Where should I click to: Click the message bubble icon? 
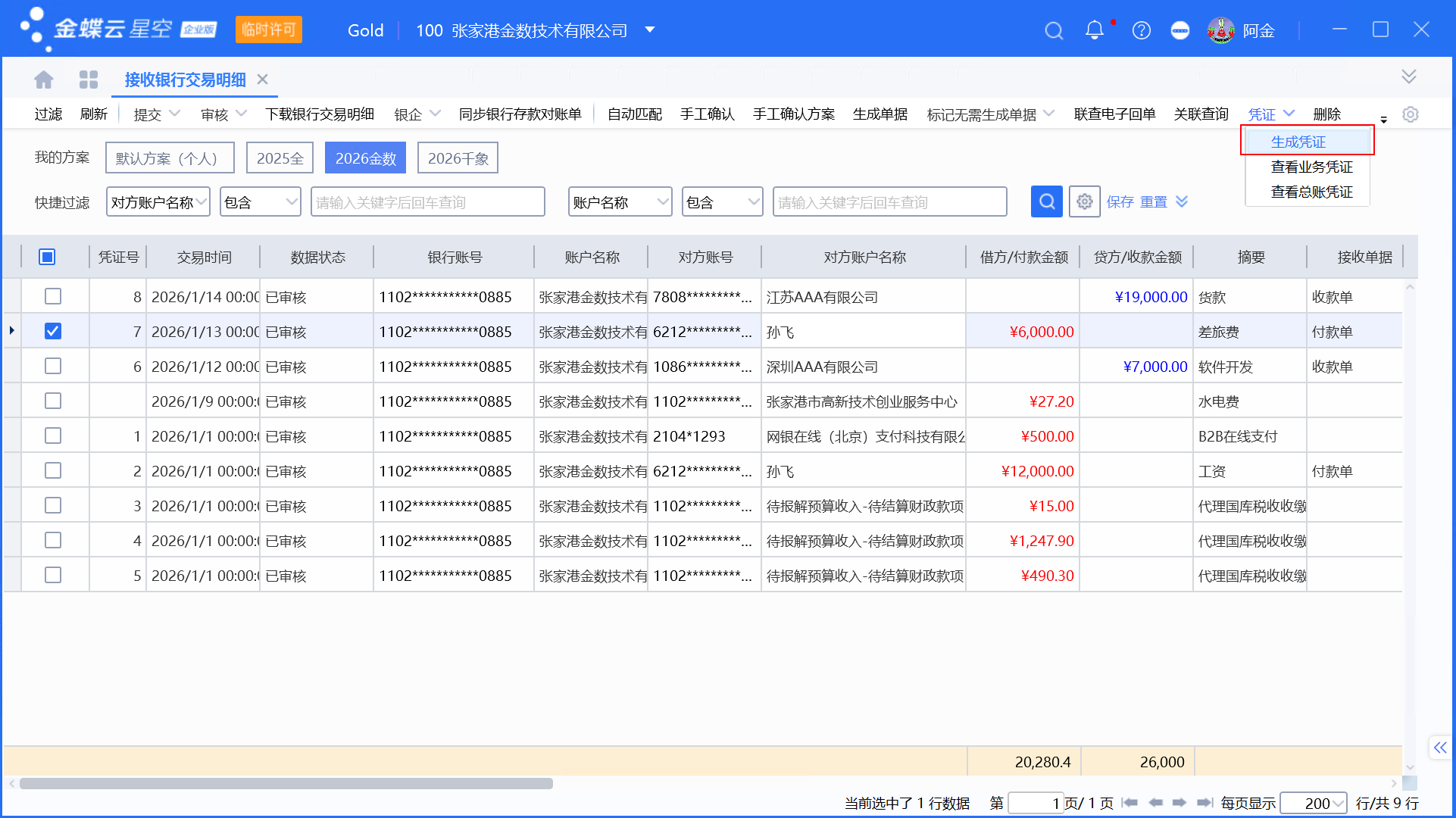(x=1179, y=30)
